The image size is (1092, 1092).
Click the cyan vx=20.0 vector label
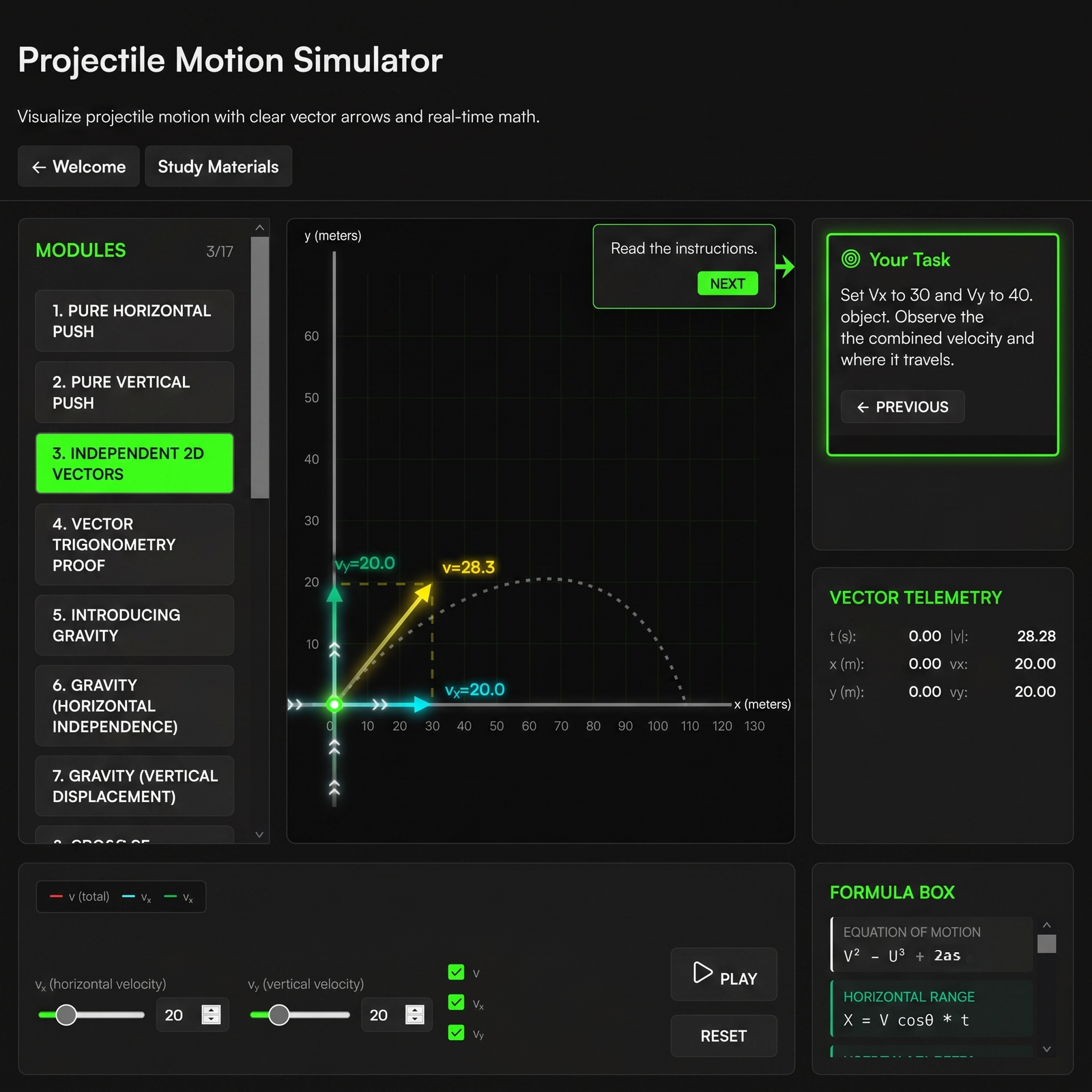(x=474, y=690)
